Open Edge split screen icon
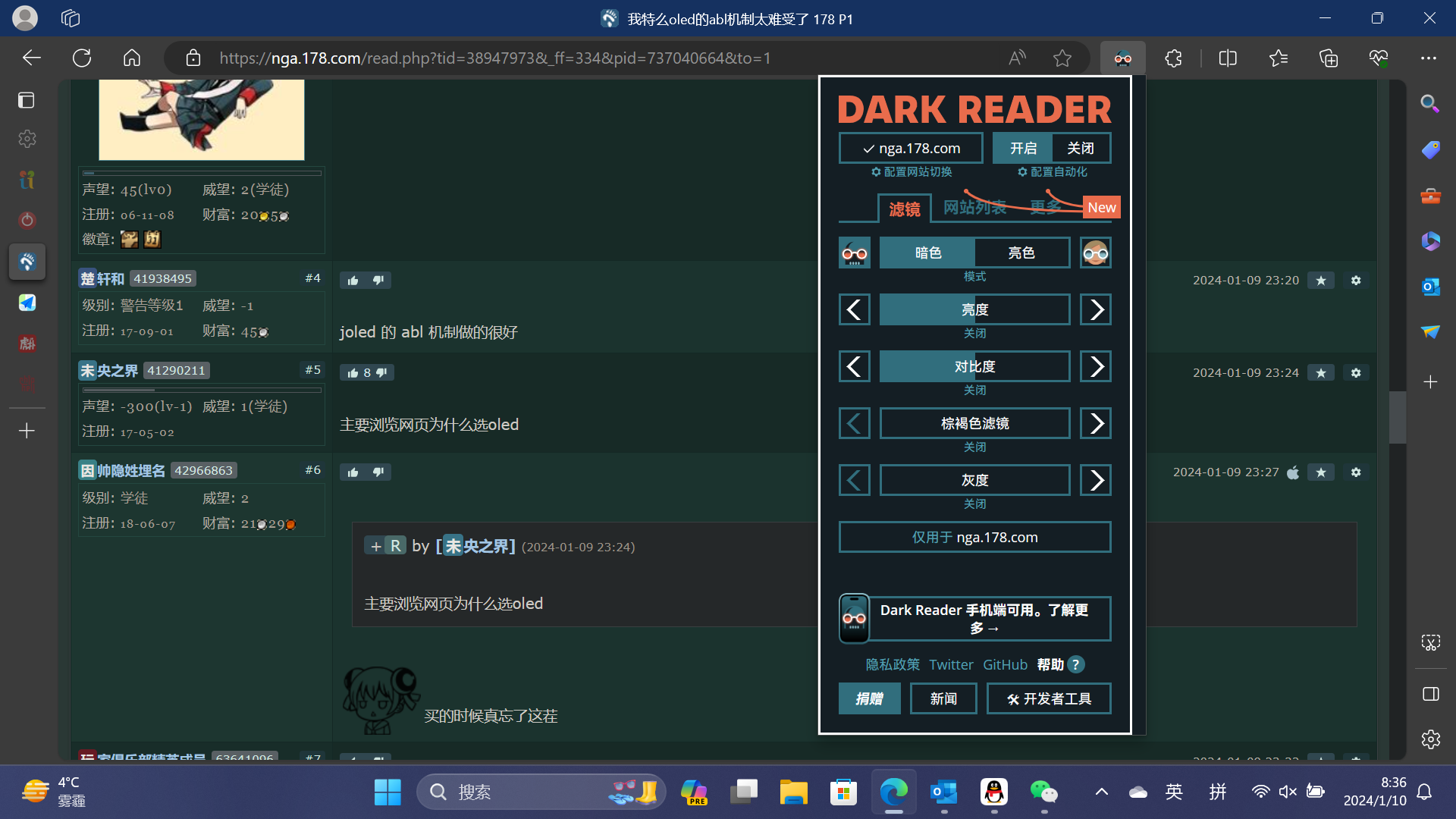1456x819 pixels. point(1227,58)
